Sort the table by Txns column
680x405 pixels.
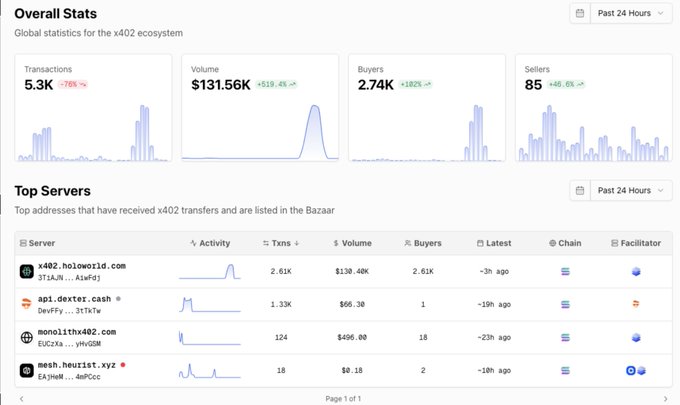click(280, 243)
